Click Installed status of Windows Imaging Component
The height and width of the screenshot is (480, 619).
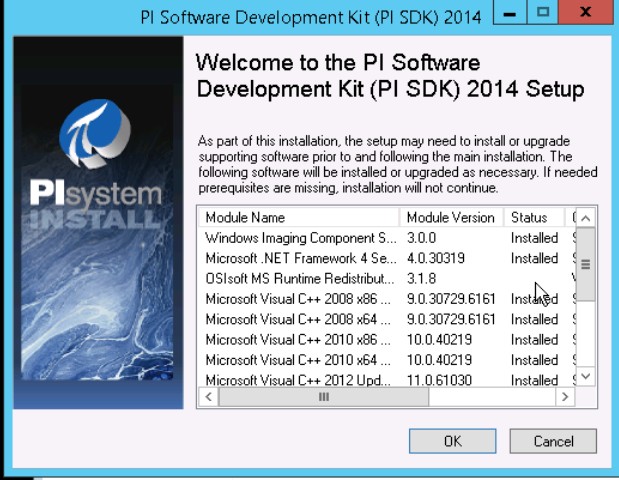click(534, 238)
